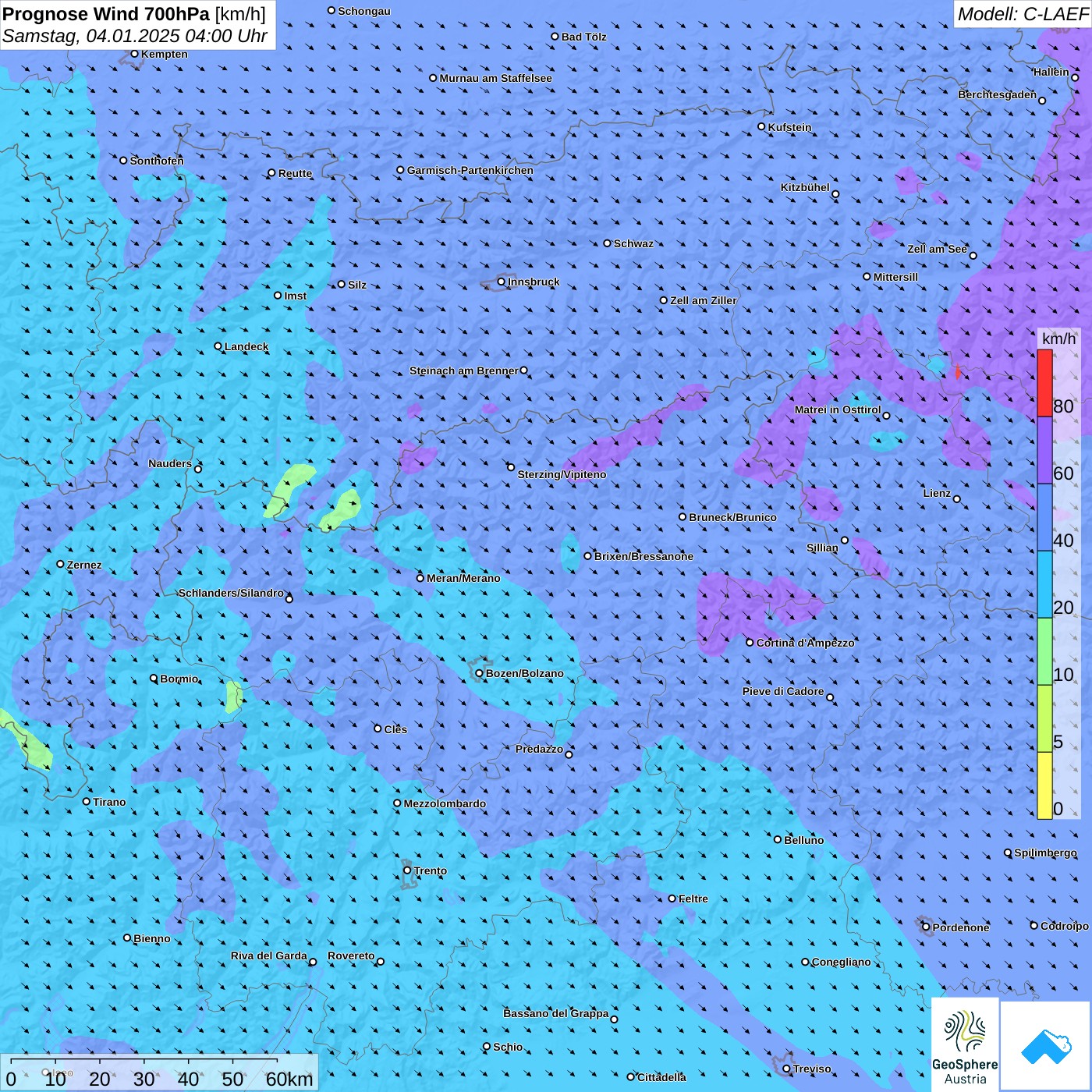The width and height of the screenshot is (1092, 1092).
Task: Click the '60km' scale bar label
Action: [x=289, y=1080]
